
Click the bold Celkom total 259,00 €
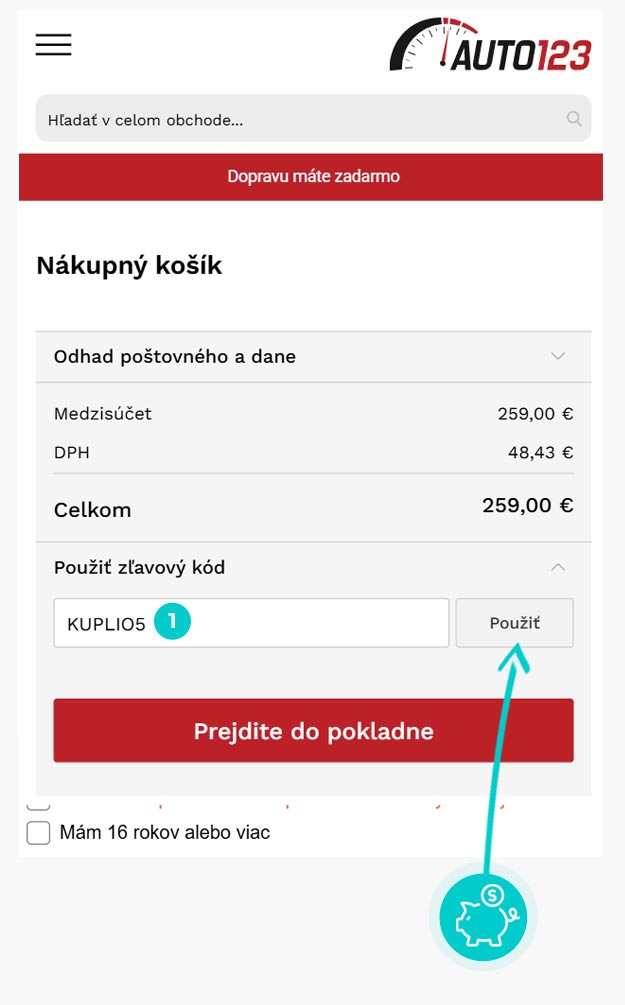pyautogui.click(x=527, y=506)
